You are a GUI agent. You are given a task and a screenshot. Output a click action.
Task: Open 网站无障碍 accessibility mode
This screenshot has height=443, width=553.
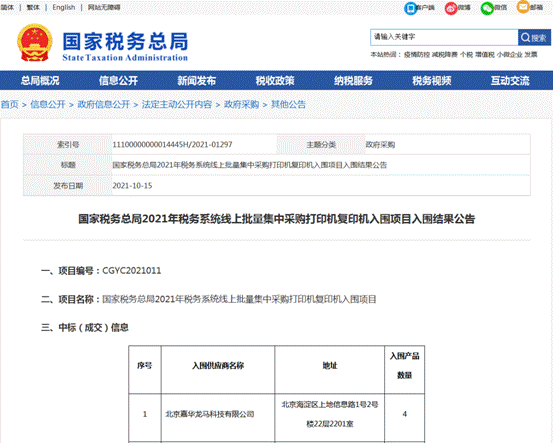[x=104, y=7]
